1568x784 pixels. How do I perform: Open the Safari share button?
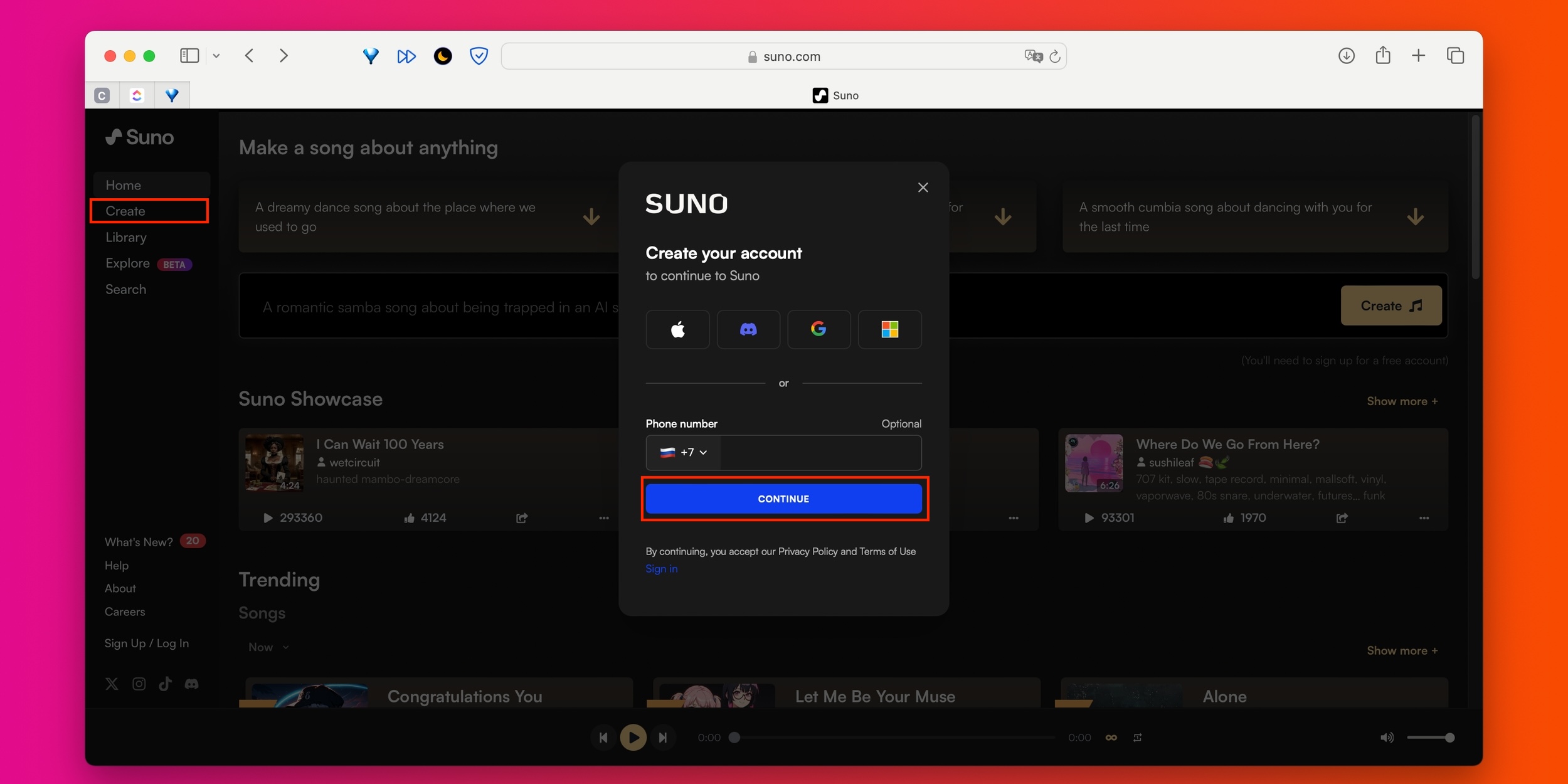pos(1382,55)
